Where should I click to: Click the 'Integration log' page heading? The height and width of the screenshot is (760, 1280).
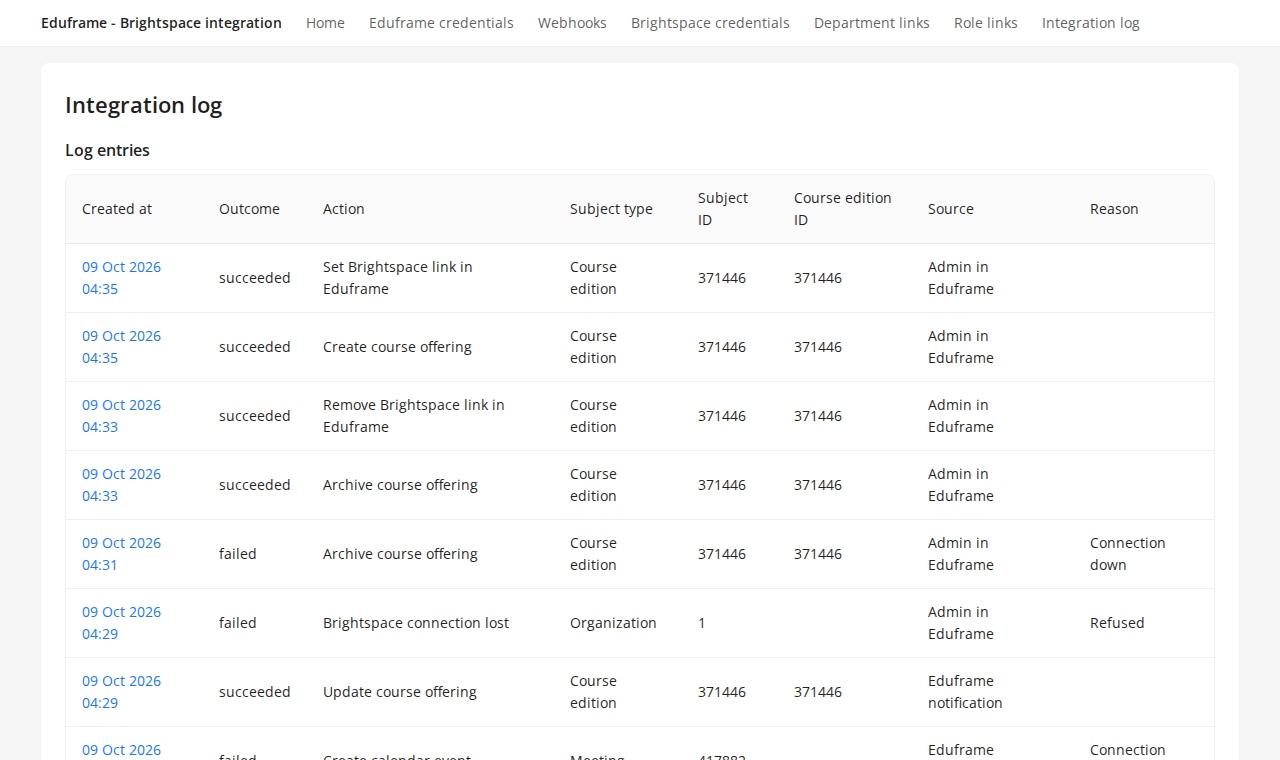coord(143,105)
